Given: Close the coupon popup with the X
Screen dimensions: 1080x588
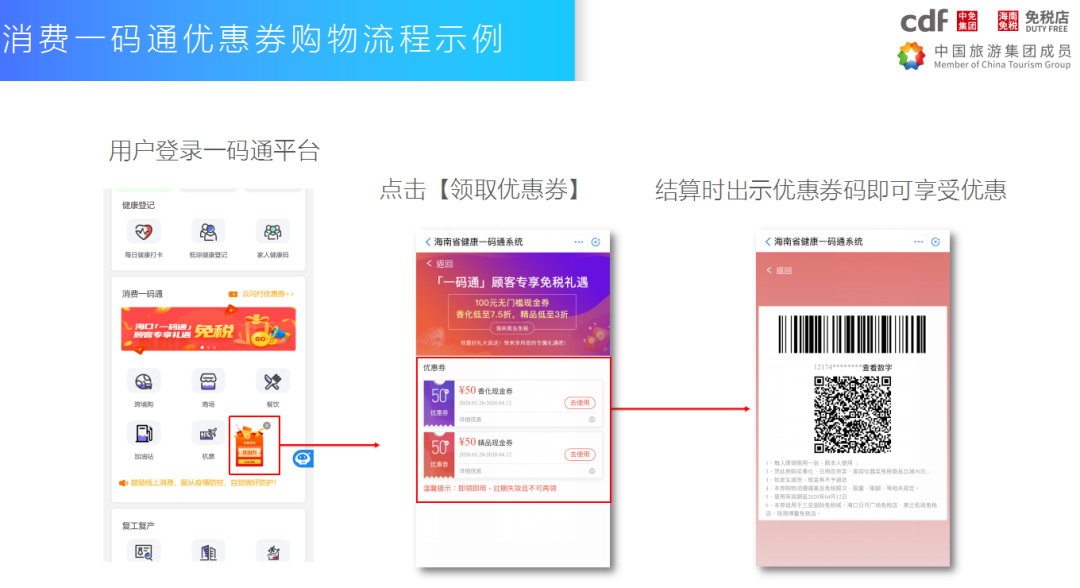Looking at the screenshot, I should [x=267, y=425].
